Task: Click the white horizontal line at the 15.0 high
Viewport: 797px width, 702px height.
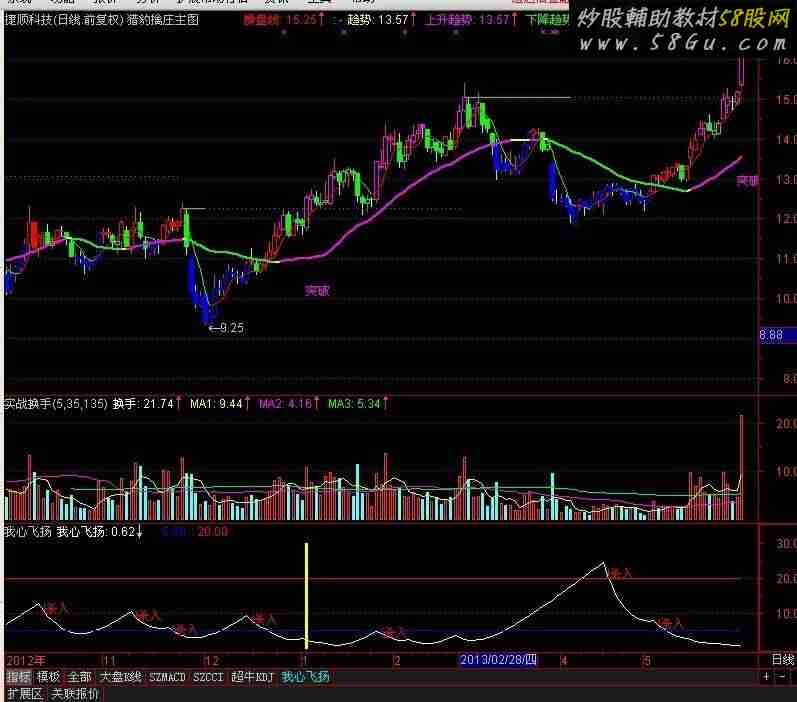Action: [519, 97]
